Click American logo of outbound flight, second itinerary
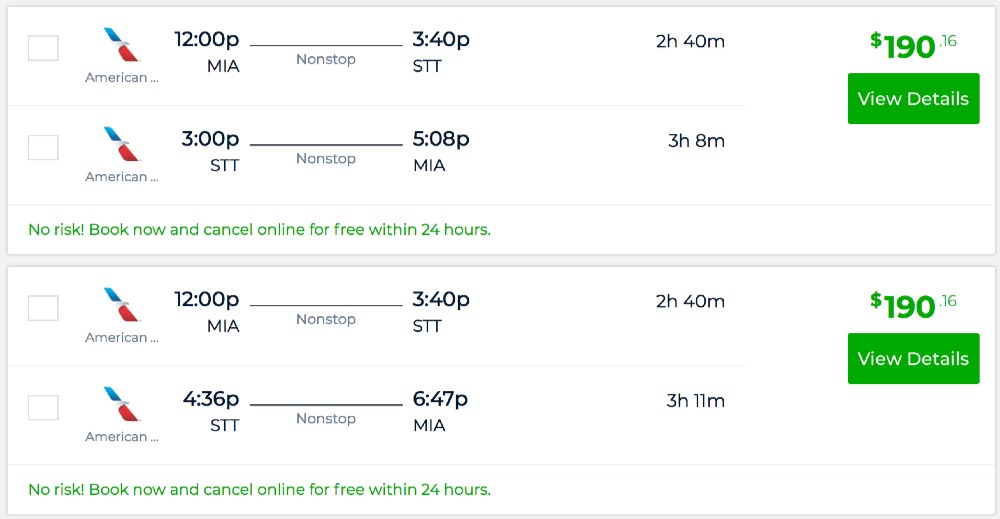This screenshot has height=519, width=1000. (x=122, y=305)
